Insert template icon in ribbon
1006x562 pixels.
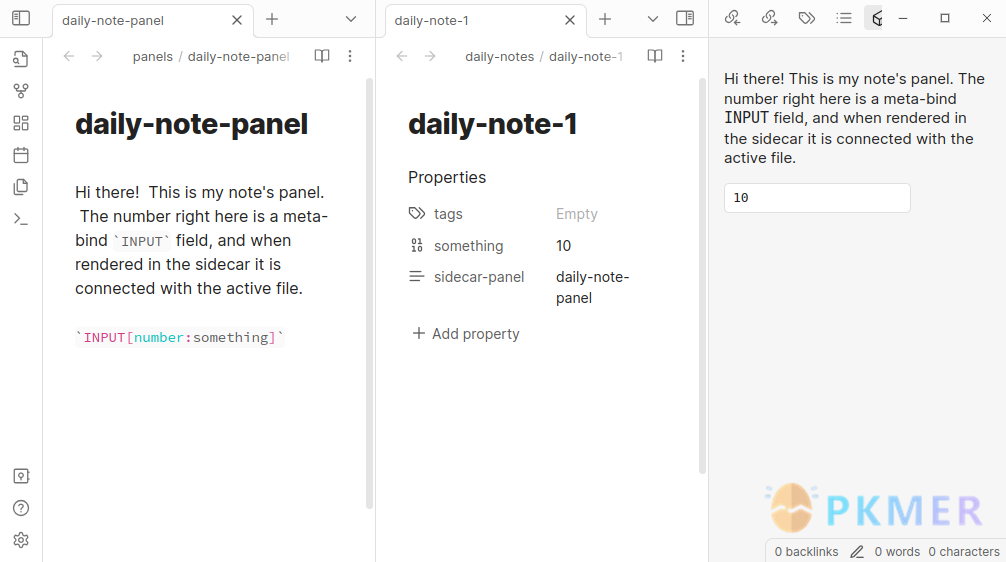click(21, 187)
